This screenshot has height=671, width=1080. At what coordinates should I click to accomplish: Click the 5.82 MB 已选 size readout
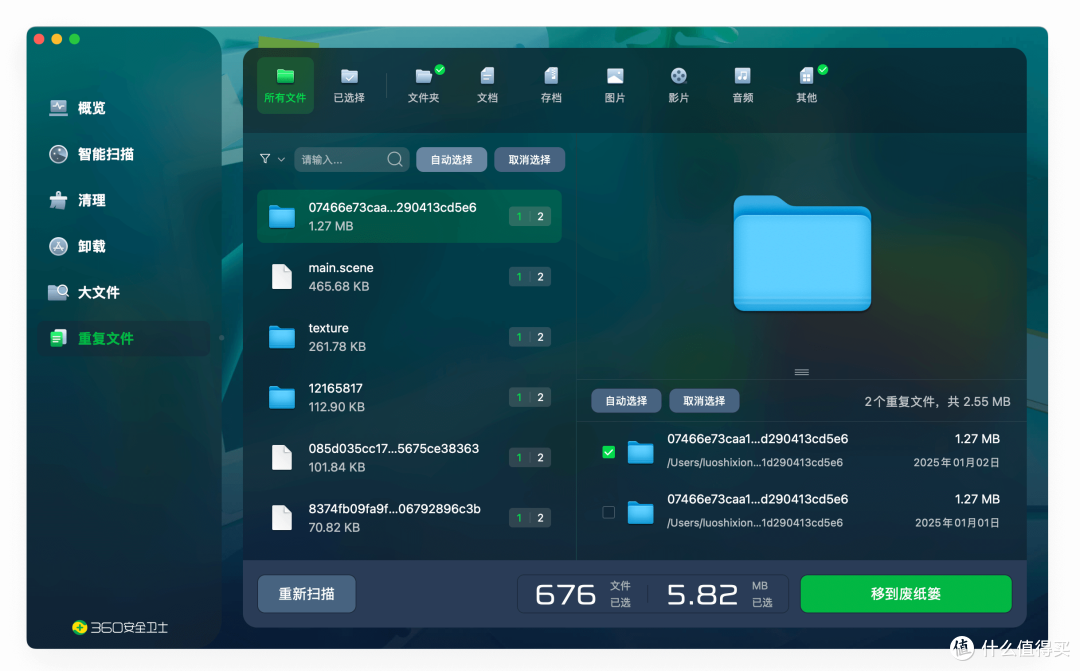(x=720, y=594)
